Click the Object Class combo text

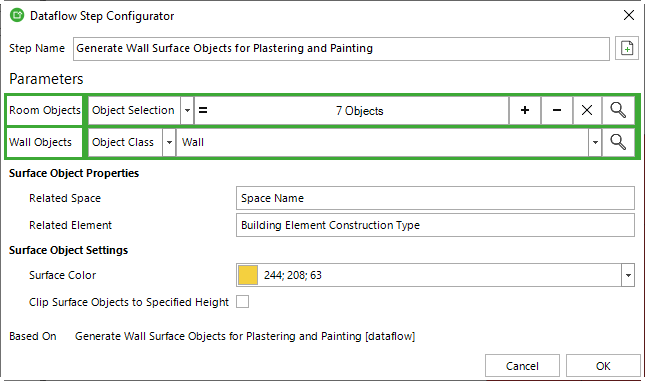coord(123,142)
